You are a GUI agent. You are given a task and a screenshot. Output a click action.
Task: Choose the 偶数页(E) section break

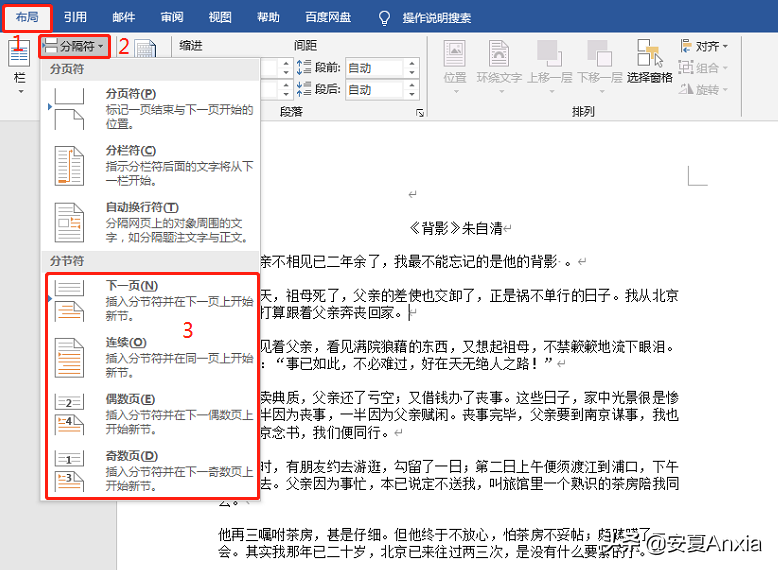[x=151, y=414]
